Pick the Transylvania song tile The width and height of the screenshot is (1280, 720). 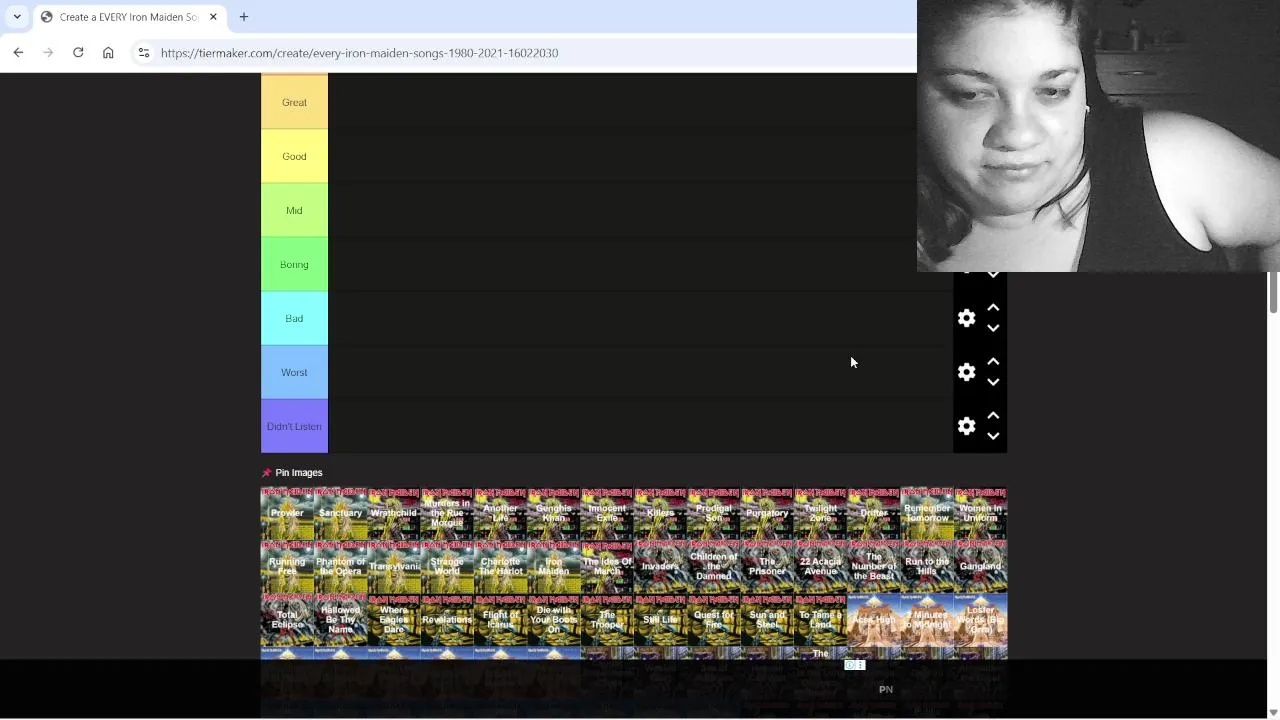pos(394,567)
